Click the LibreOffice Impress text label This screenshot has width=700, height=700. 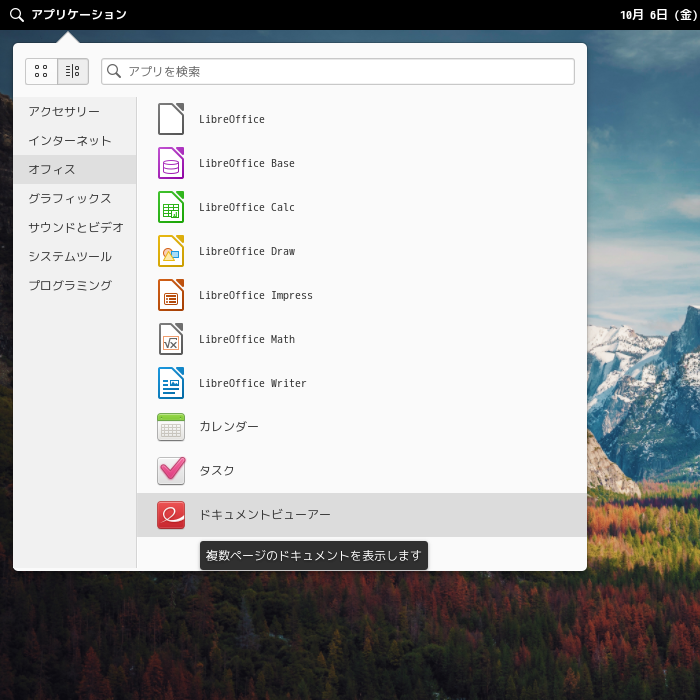point(256,295)
